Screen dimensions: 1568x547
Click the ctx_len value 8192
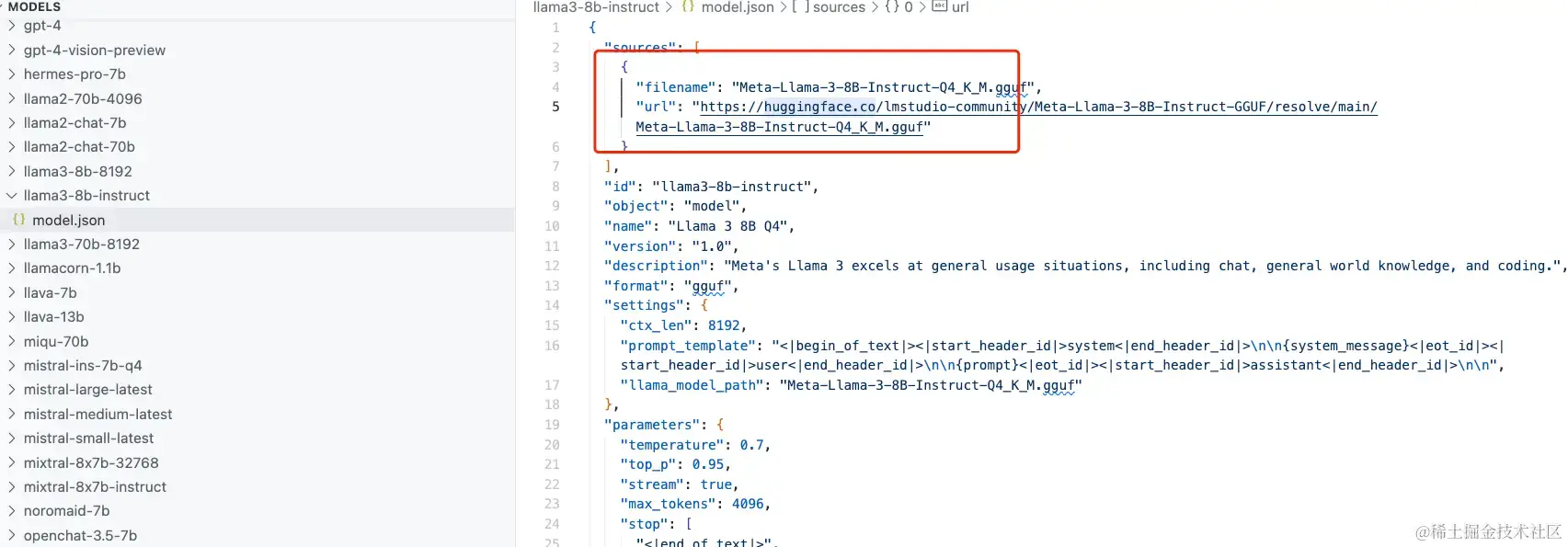click(724, 325)
